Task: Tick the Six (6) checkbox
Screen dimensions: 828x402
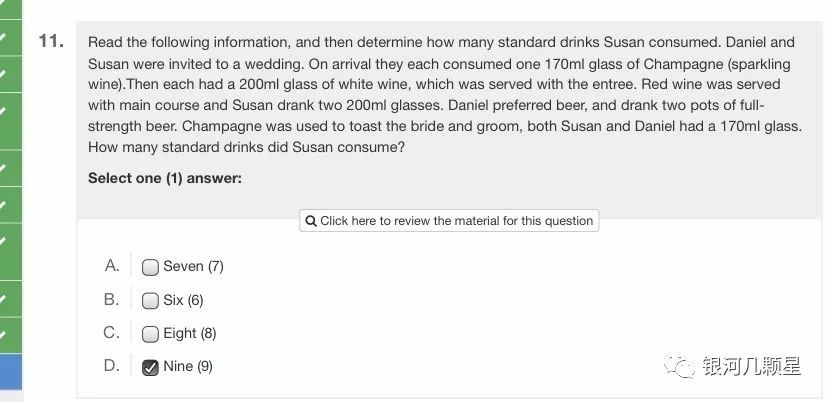Action: pyautogui.click(x=150, y=300)
